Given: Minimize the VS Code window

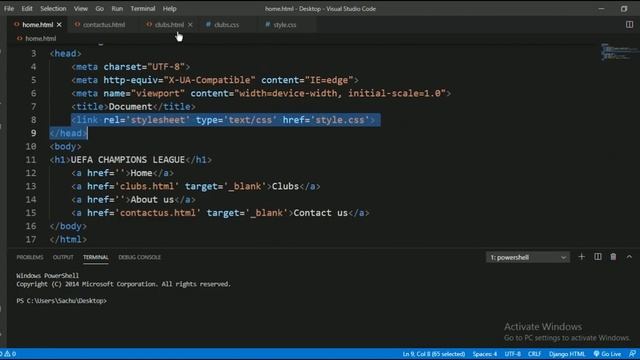Looking at the screenshot, I should coord(601,9).
